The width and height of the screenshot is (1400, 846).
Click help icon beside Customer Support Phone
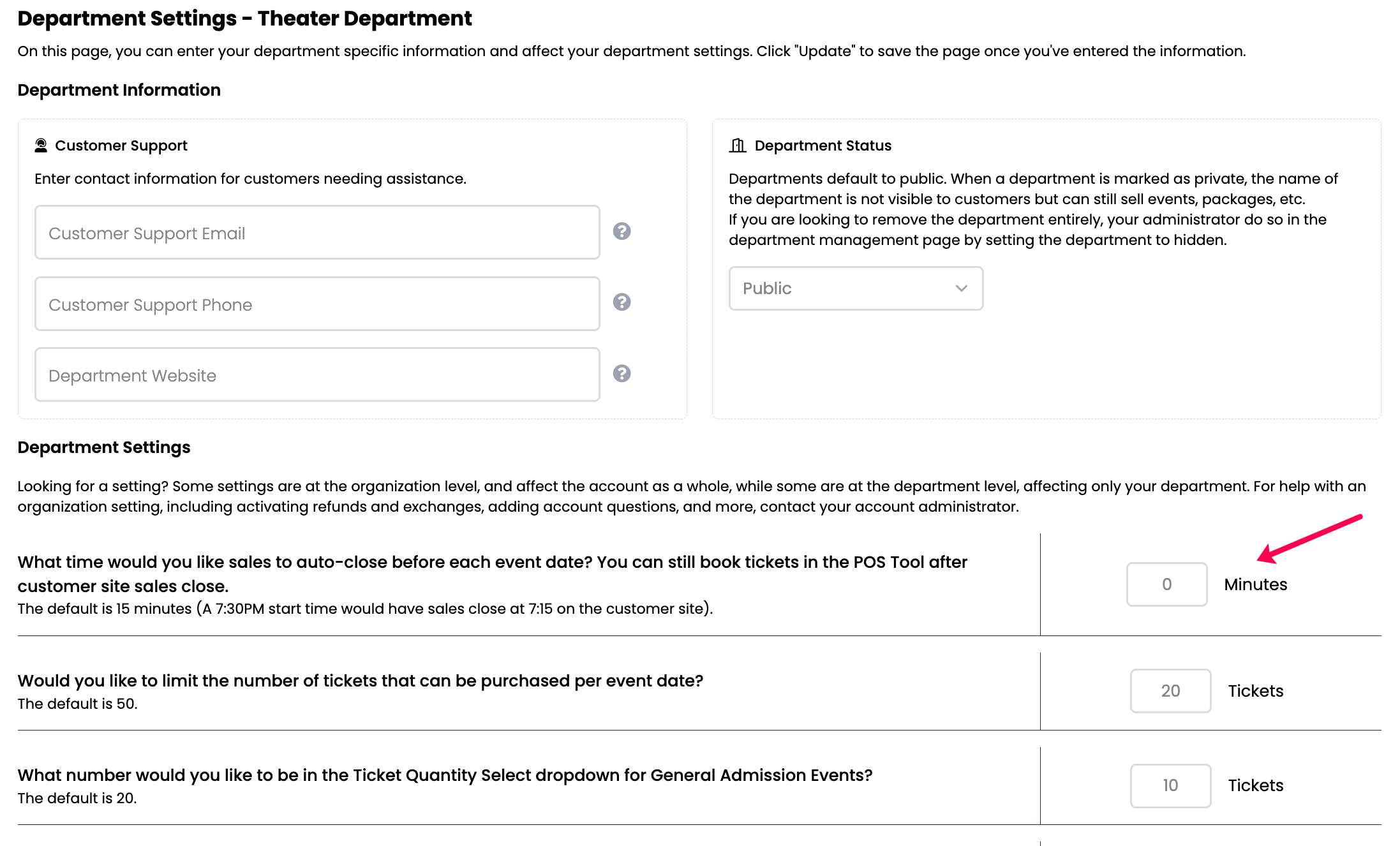(622, 302)
